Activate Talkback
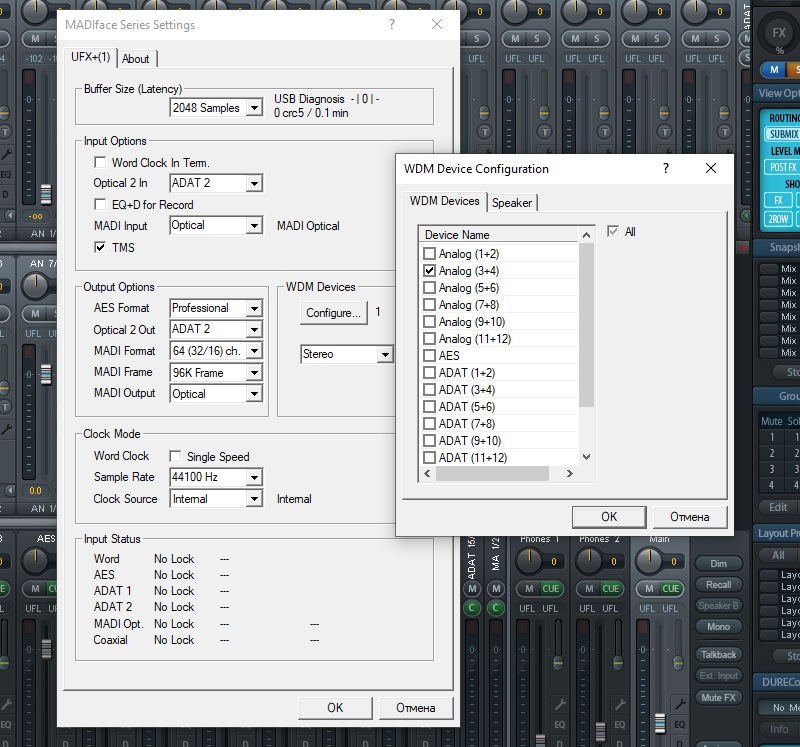Image resolution: width=800 pixels, height=747 pixels. coord(718,655)
